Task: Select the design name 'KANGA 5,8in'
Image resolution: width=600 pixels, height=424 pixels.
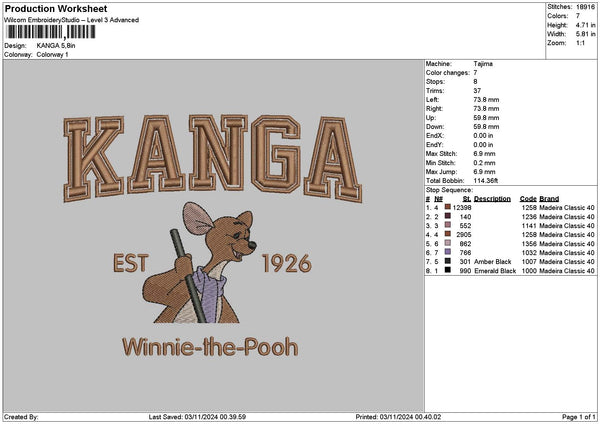Action: coord(56,46)
